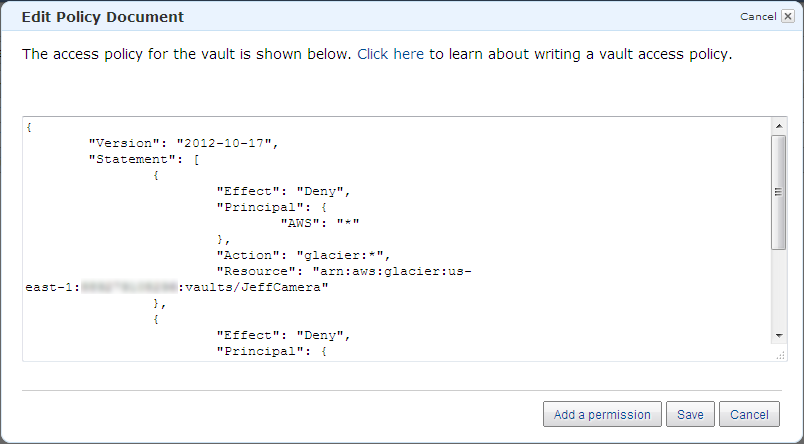Viewport: 804px width, 444px height.
Task: Click the scrollbar up arrow in policy editor
Action: point(778,125)
